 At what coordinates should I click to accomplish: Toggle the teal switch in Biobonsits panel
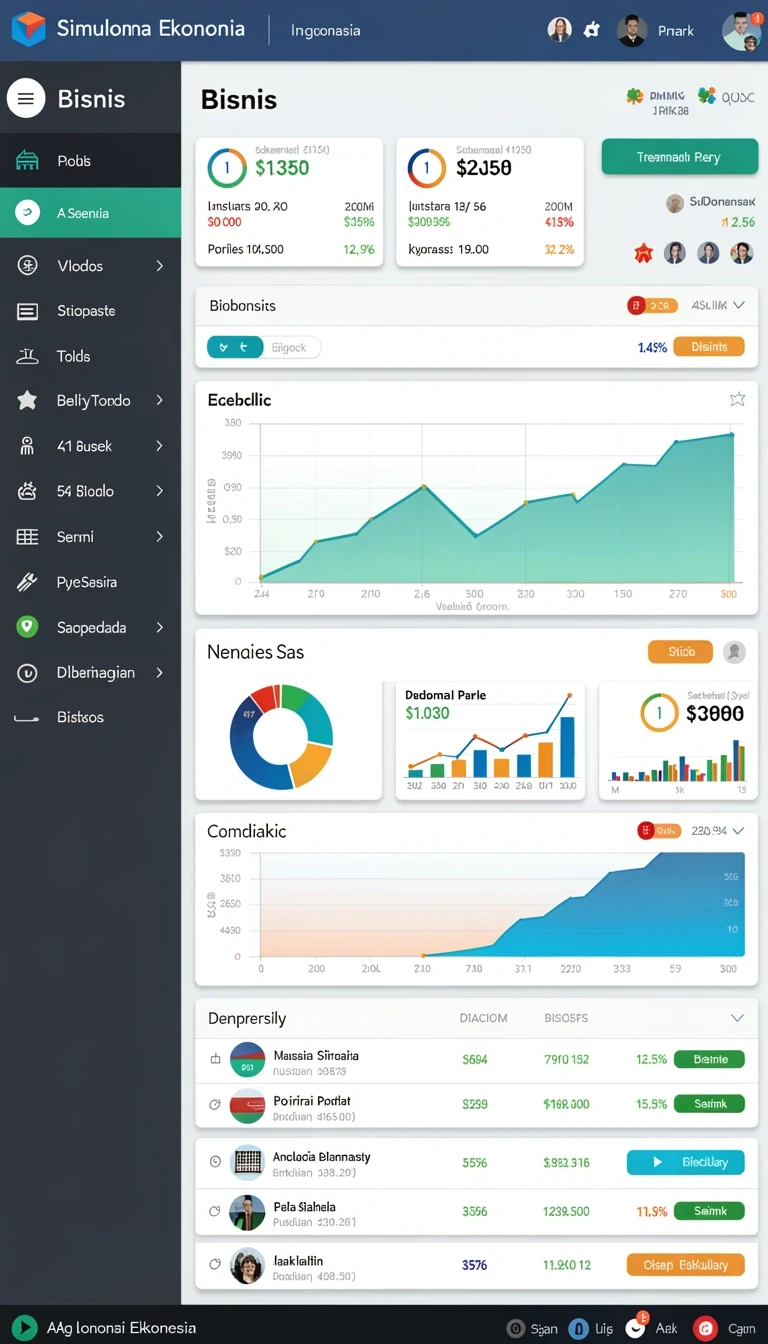point(234,347)
